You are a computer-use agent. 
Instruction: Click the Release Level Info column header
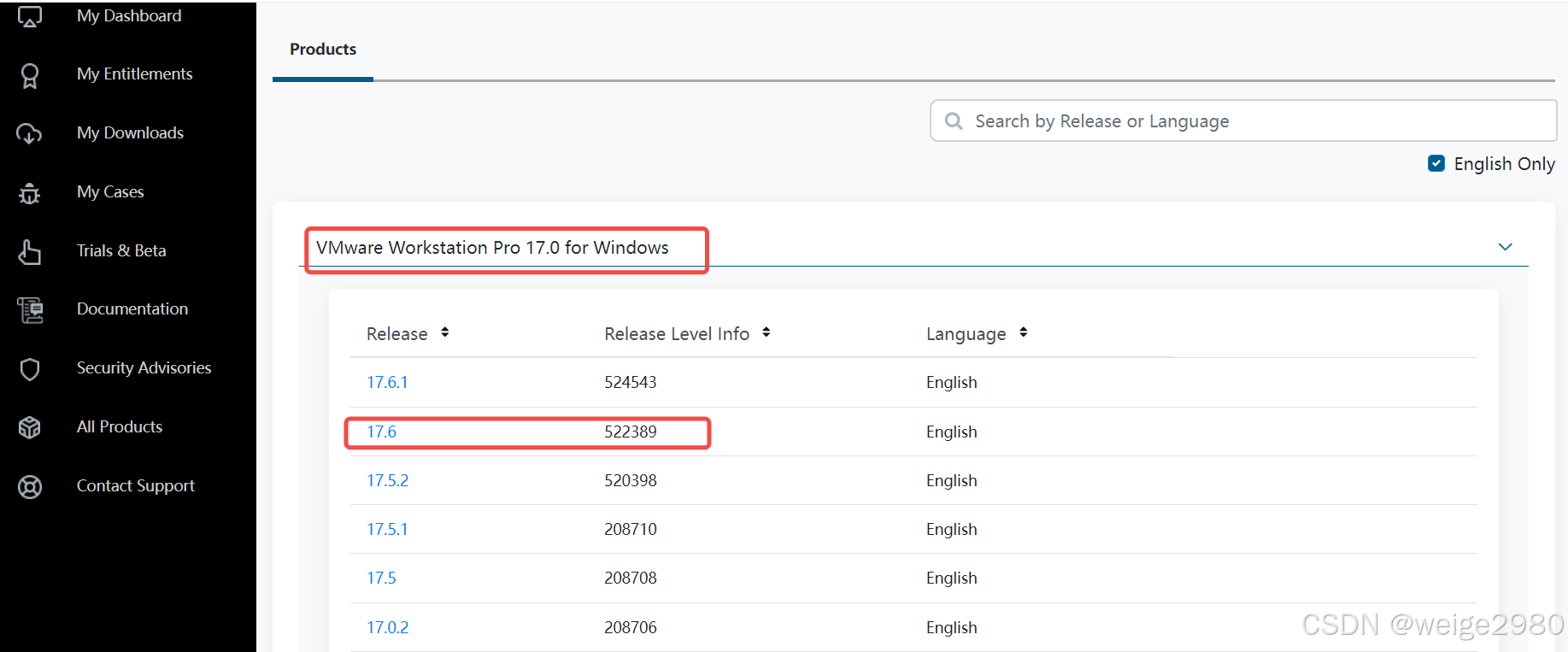click(677, 334)
